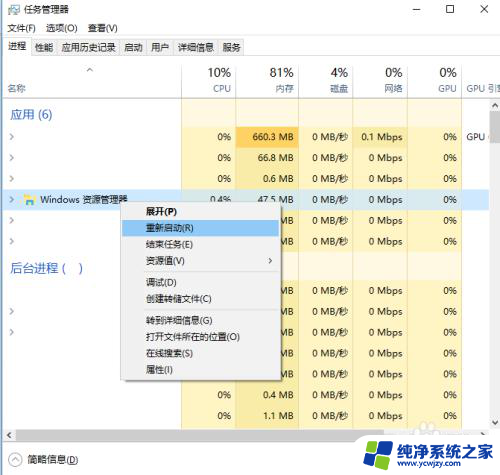Choose 结束任务(E) in context menu
The image size is (500, 475).
point(200,244)
